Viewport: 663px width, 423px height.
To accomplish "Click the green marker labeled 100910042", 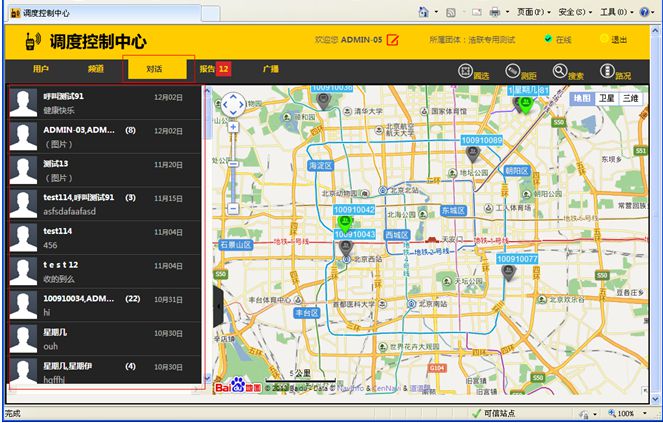I will (345, 223).
